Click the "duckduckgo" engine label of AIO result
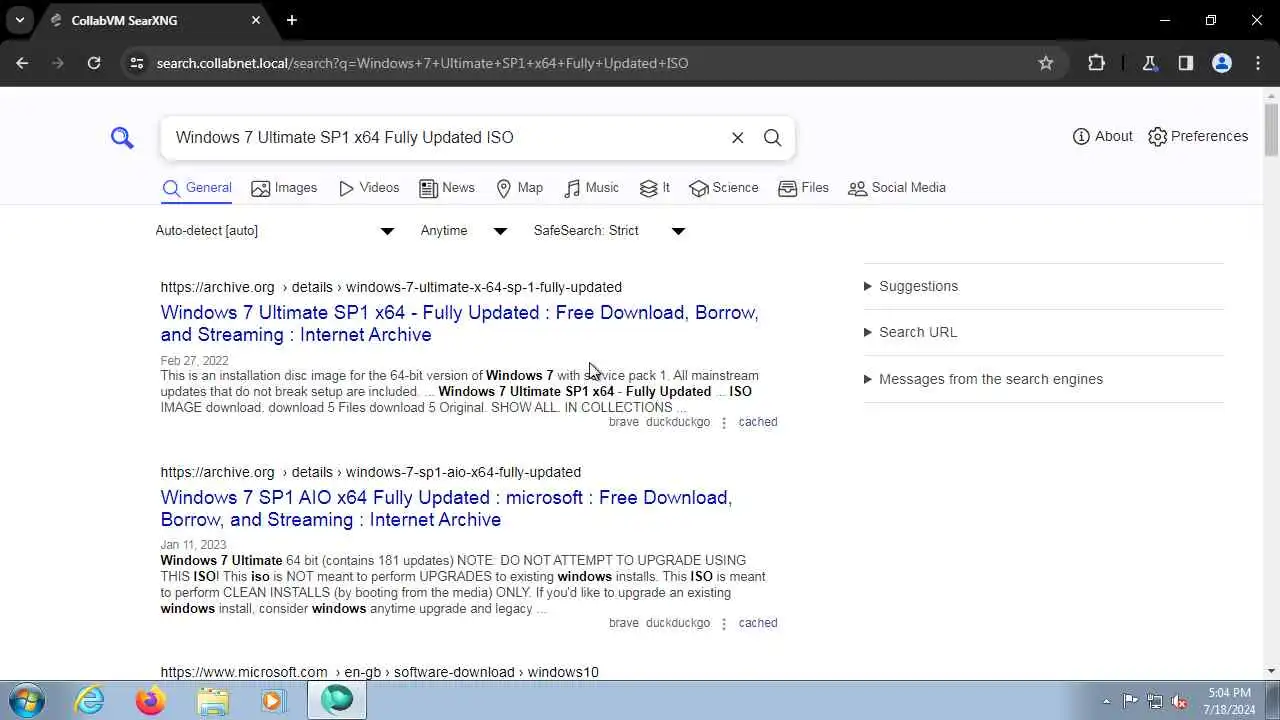The image size is (1280, 720). coord(678,623)
